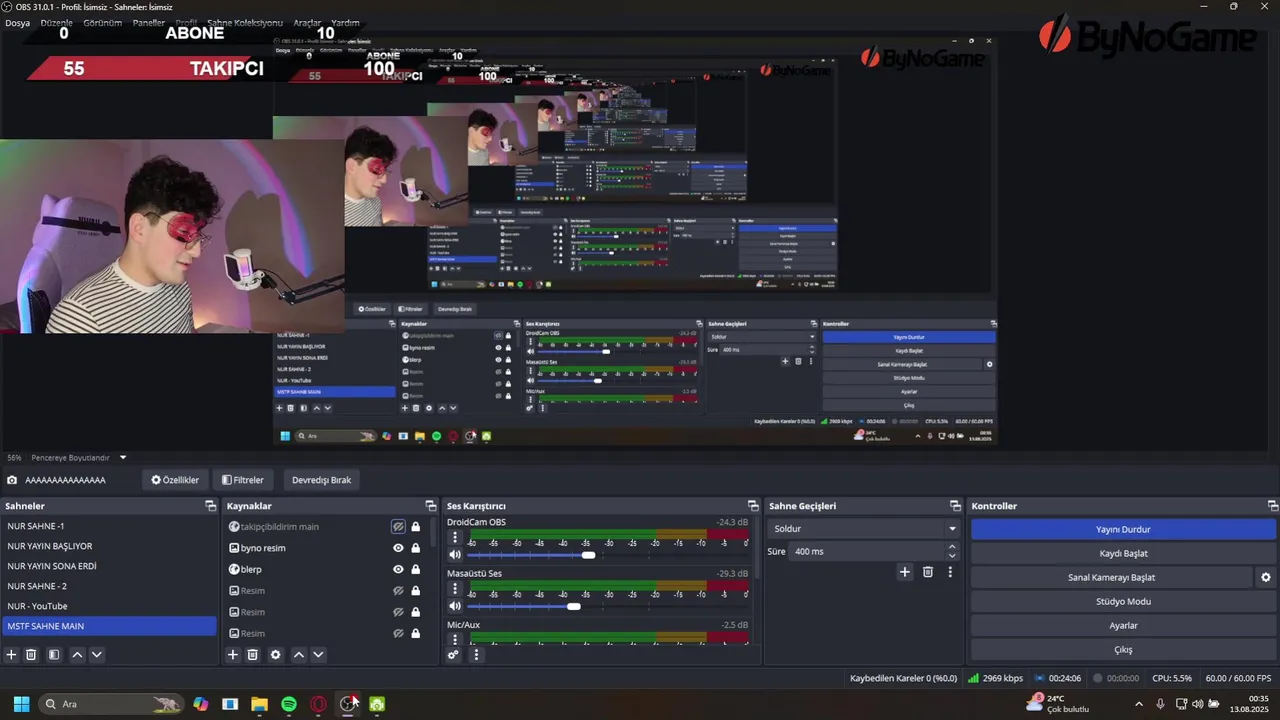This screenshot has height=720, width=1280.
Task: Move source up in Kaynaklar list
Action: click(x=298, y=655)
